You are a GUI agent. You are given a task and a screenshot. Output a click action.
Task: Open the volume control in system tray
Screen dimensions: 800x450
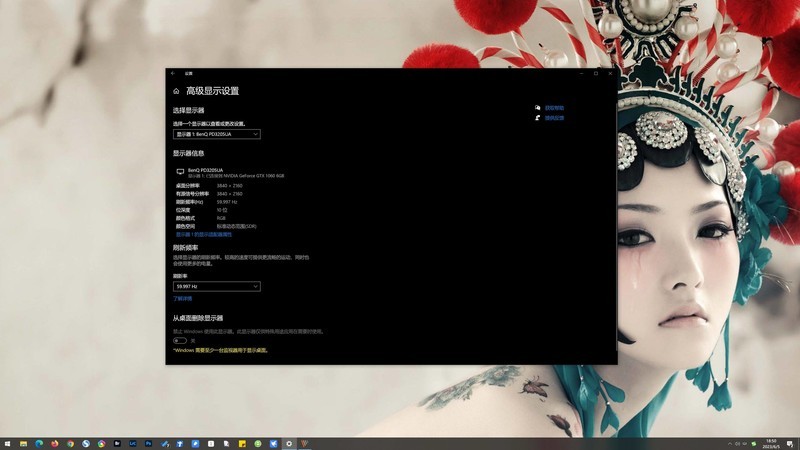[737, 444]
